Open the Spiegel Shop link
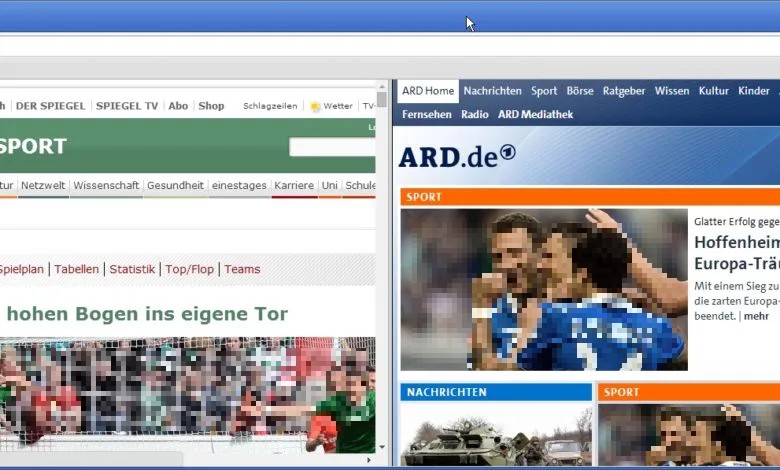Screen dimensions: 780x470 (211, 106)
